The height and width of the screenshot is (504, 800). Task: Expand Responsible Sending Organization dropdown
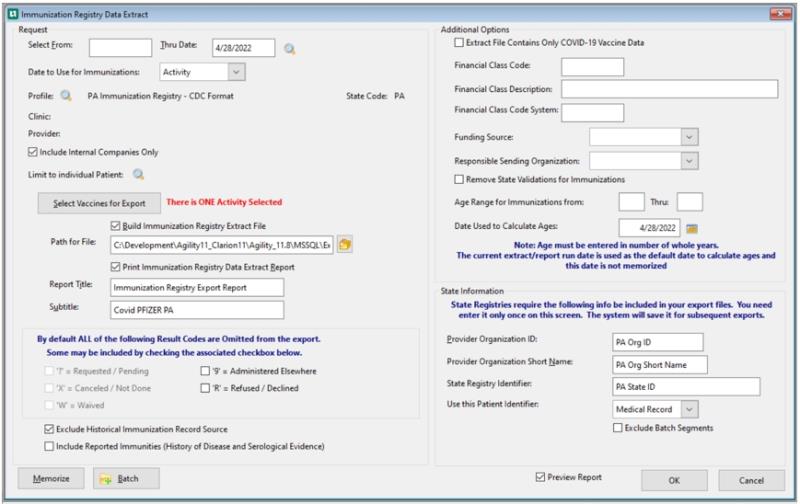pos(689,161)
